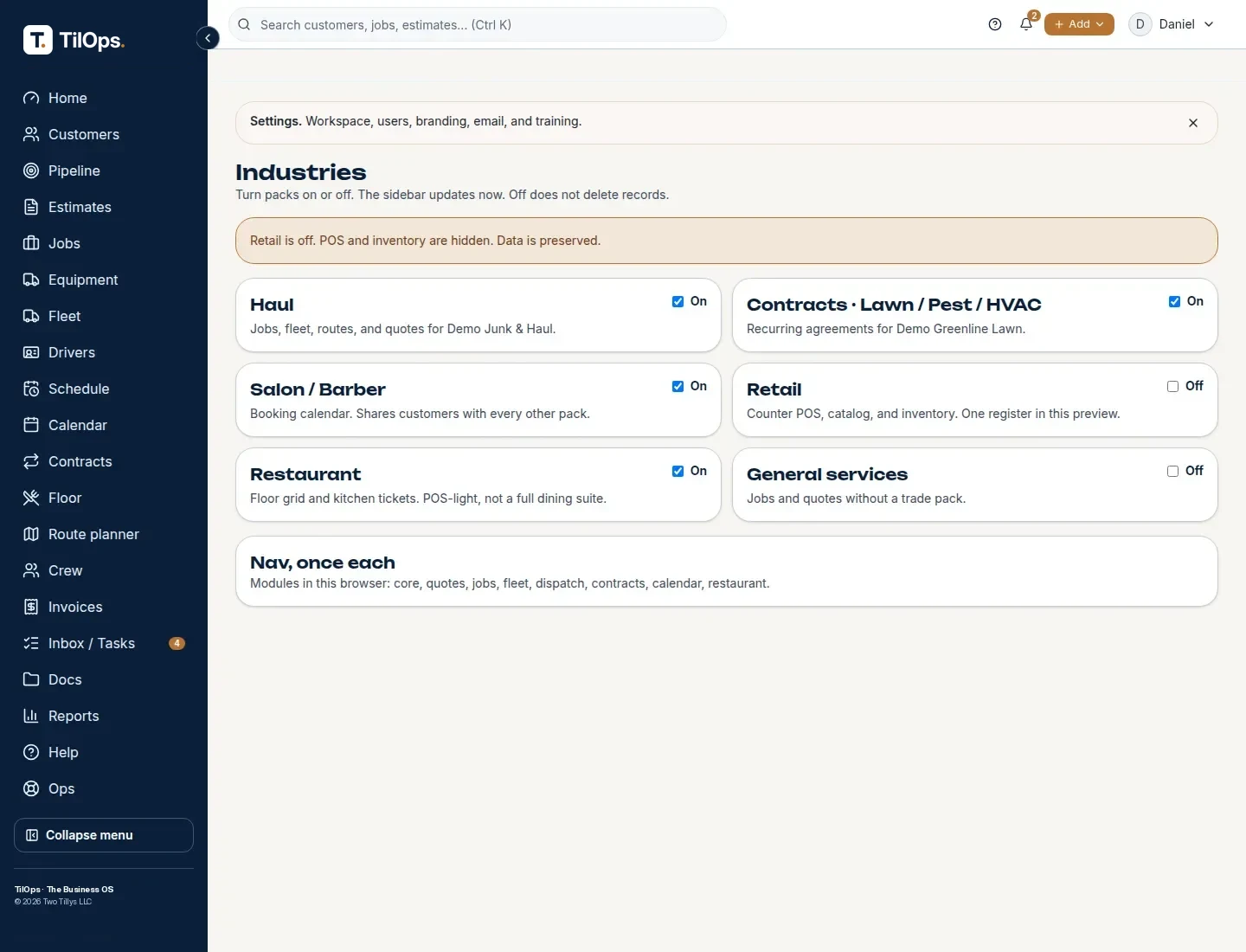Open the Add dropdown button
The width and height of the screenshot is (1246, 952).
tap(1079, 24)
